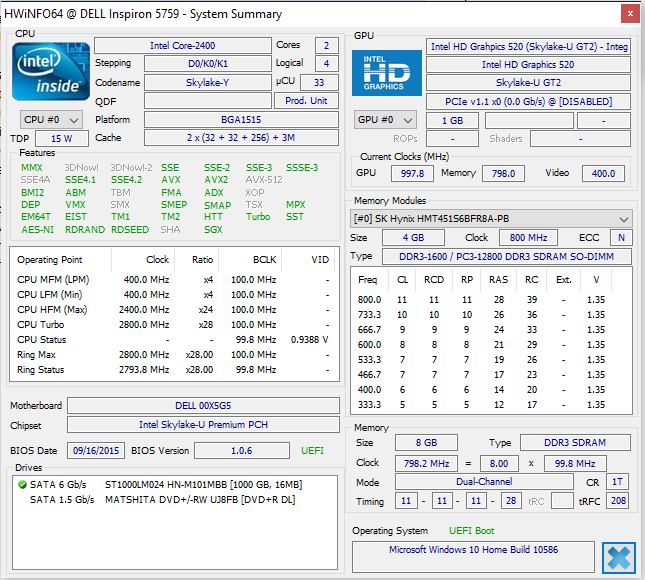Click the Motherboard value DELL 00X5G5
645x580 pixels.
203,406
